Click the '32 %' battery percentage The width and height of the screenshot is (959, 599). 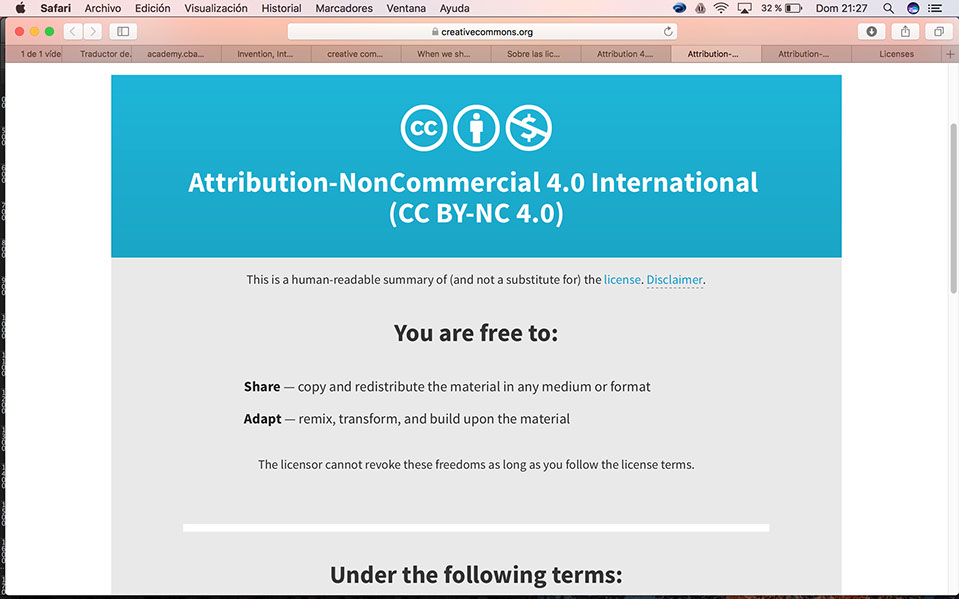pyautogui.click(x=771, y=8)
